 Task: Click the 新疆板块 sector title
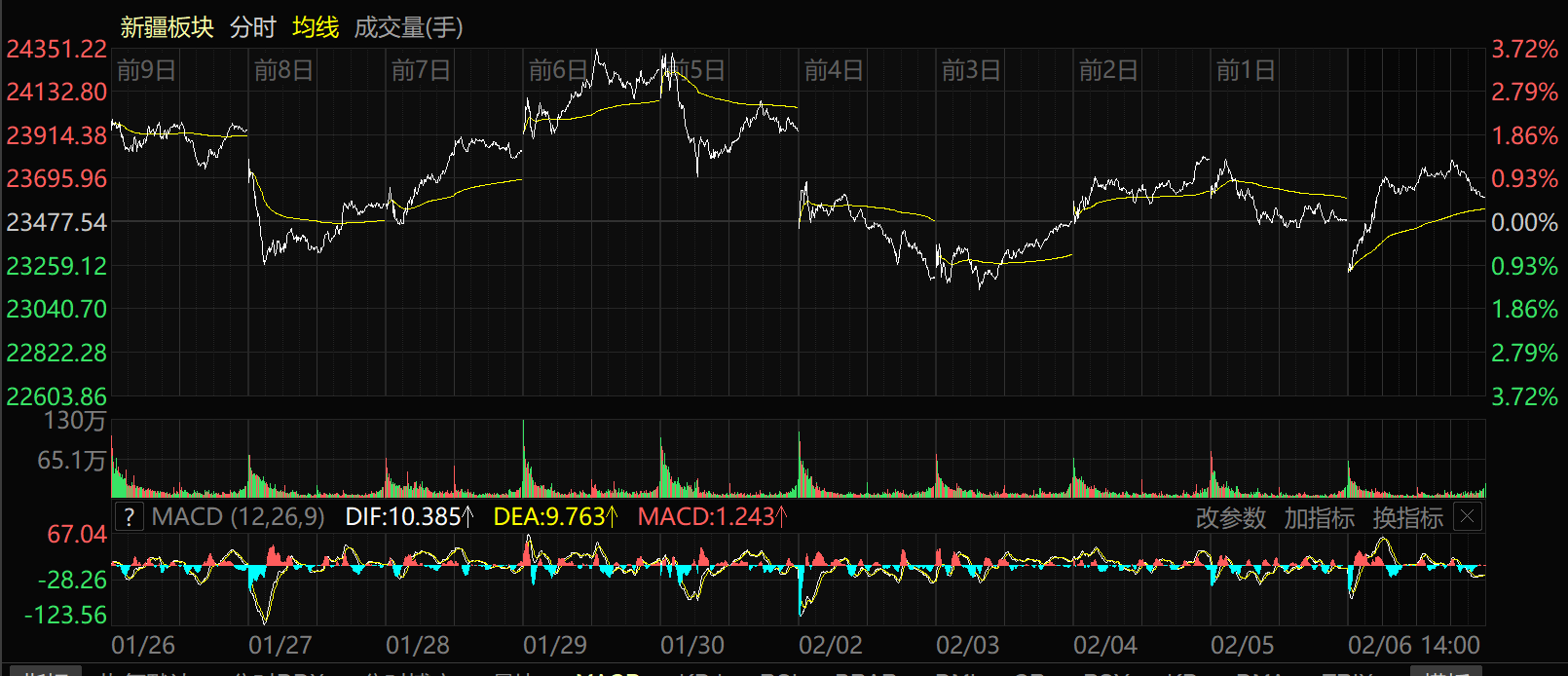167,27
